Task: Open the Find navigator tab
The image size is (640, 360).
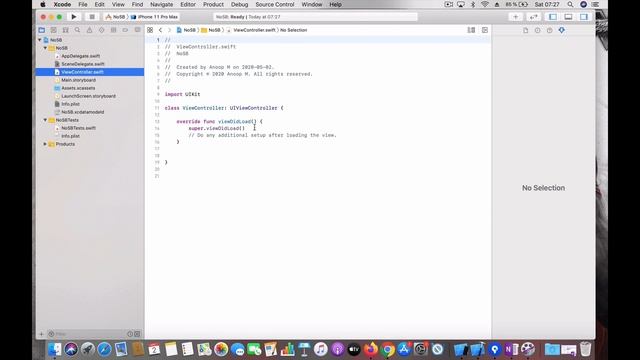Action: pos(77,30)
